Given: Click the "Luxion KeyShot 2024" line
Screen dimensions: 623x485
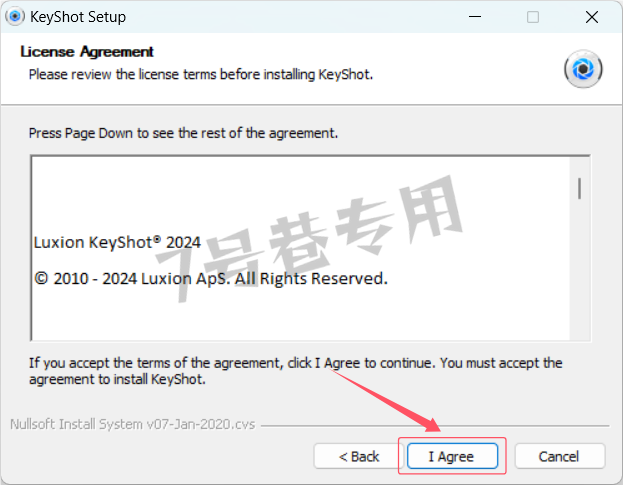Looking at the screenshot, I should pos(117,242).
